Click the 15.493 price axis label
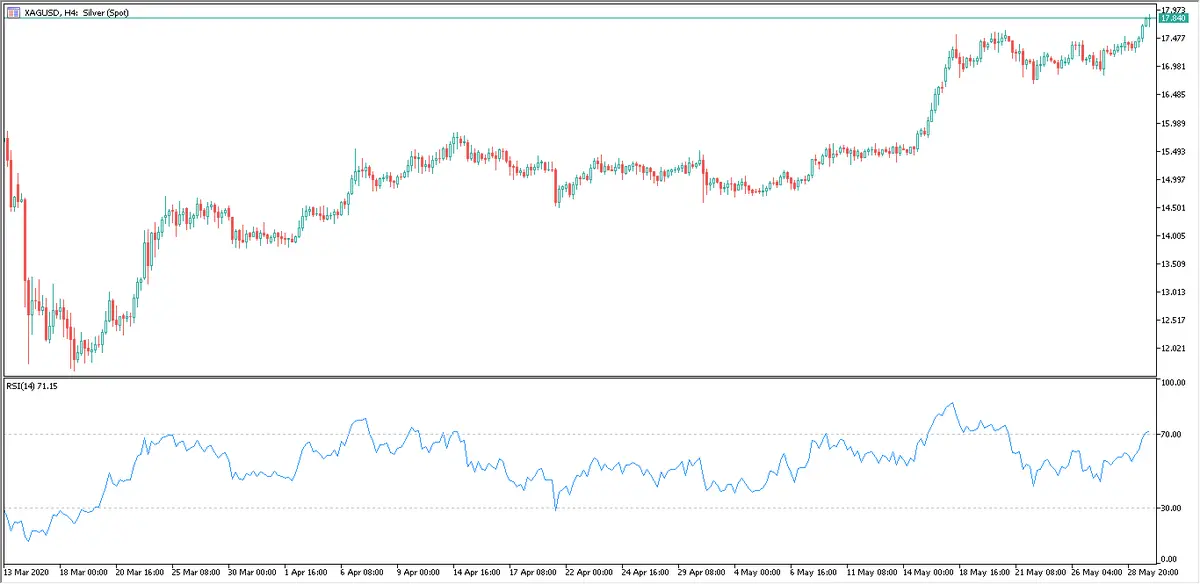Viewport: 1200px width, 584px height. click(1172, 152)
